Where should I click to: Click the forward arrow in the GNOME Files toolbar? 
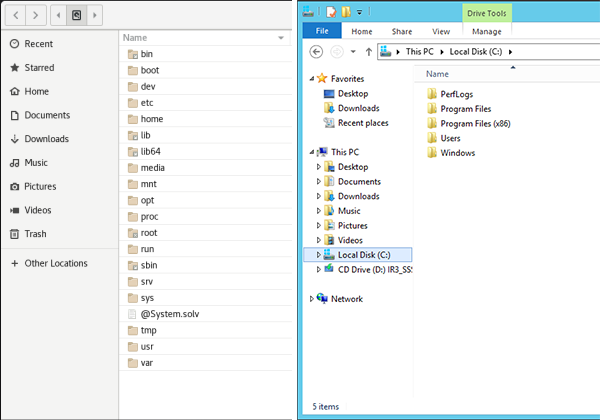click(36, 16)
